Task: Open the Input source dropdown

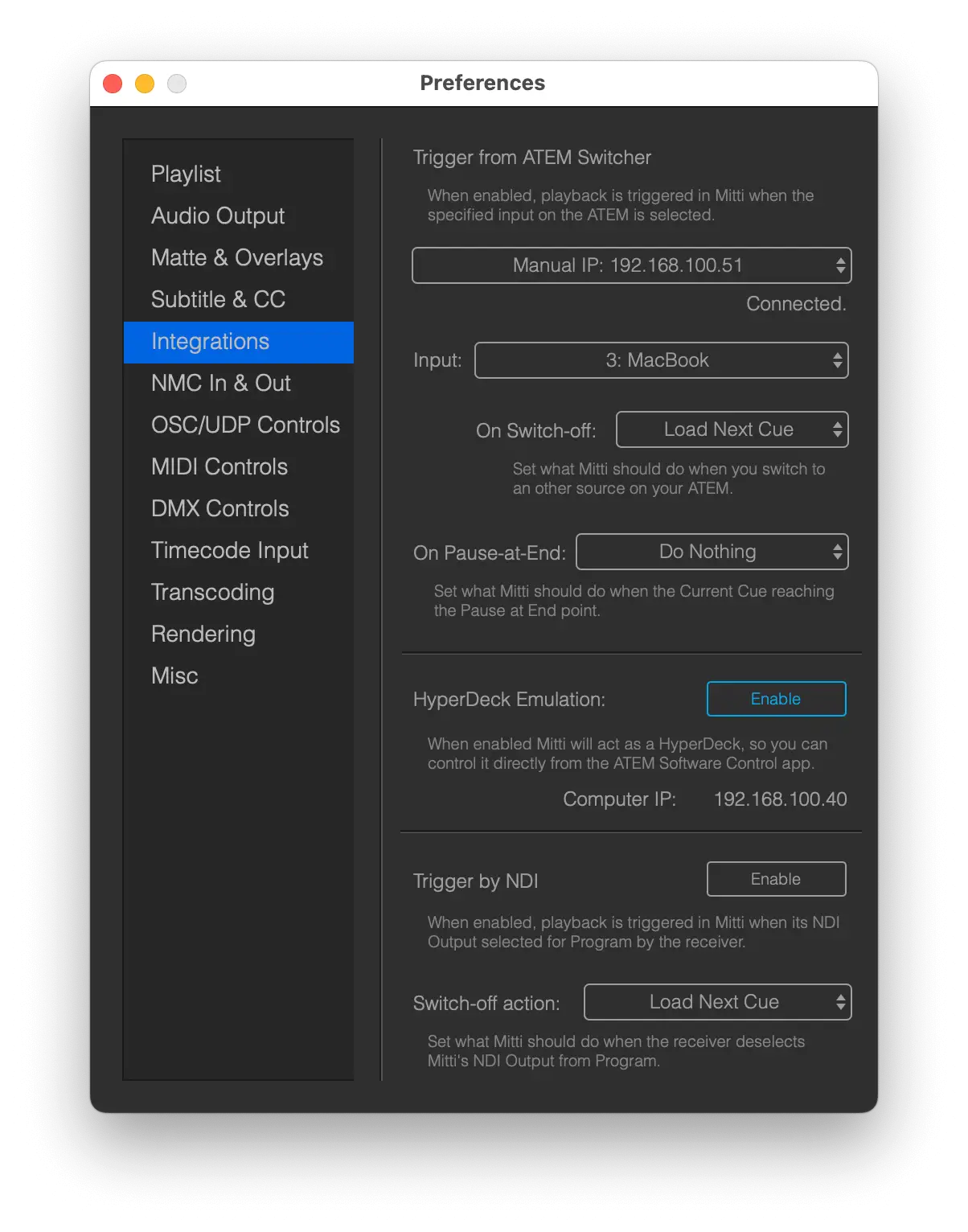Action: pos(661,360)
